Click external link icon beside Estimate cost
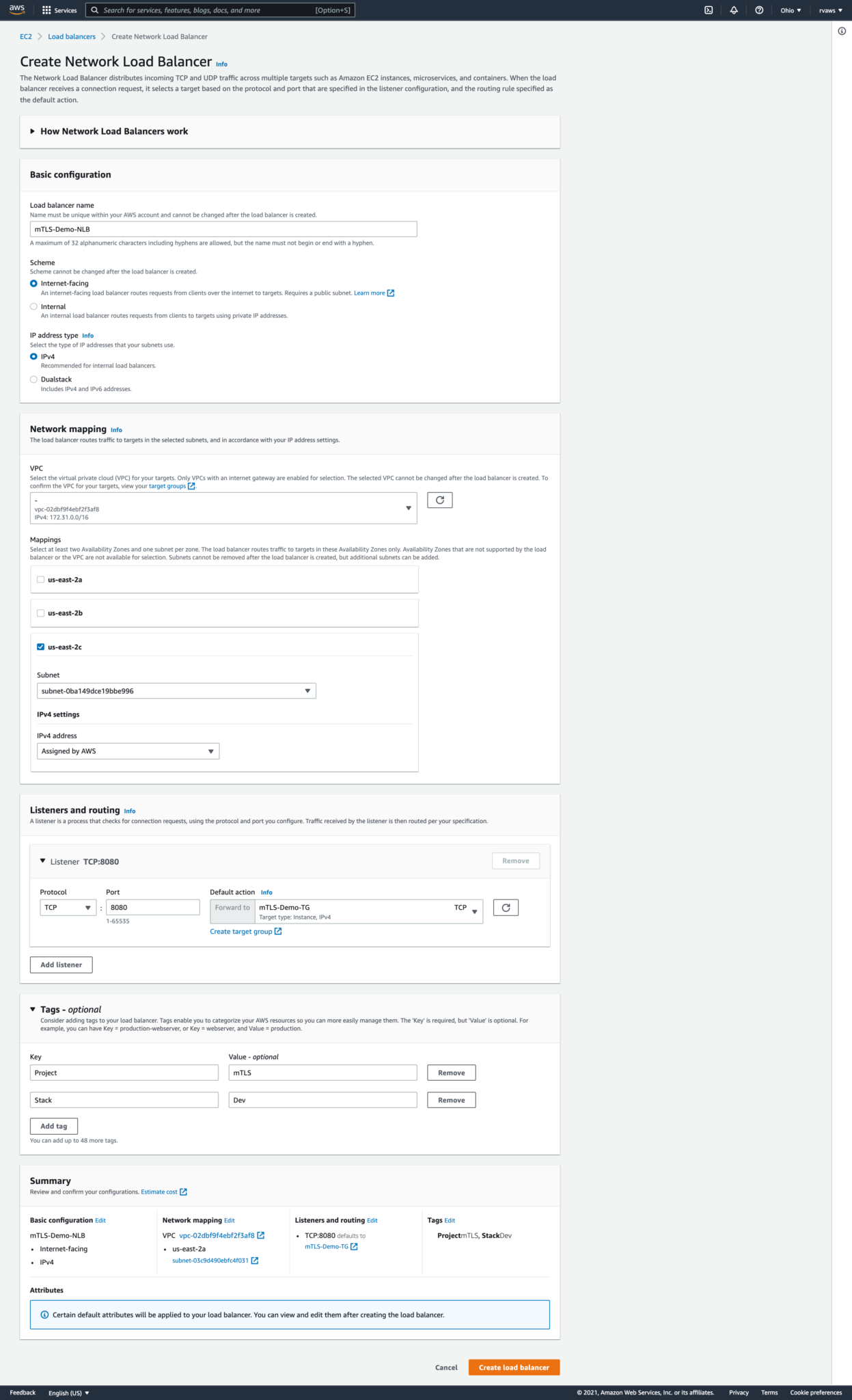Viewport: 852px width, 1400px height. point(183,1192)
